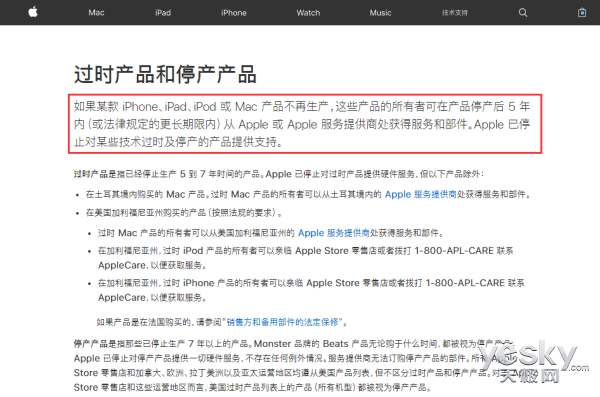Click the paragraph starting 如果某款 iPhone

[x=302, y=124]
